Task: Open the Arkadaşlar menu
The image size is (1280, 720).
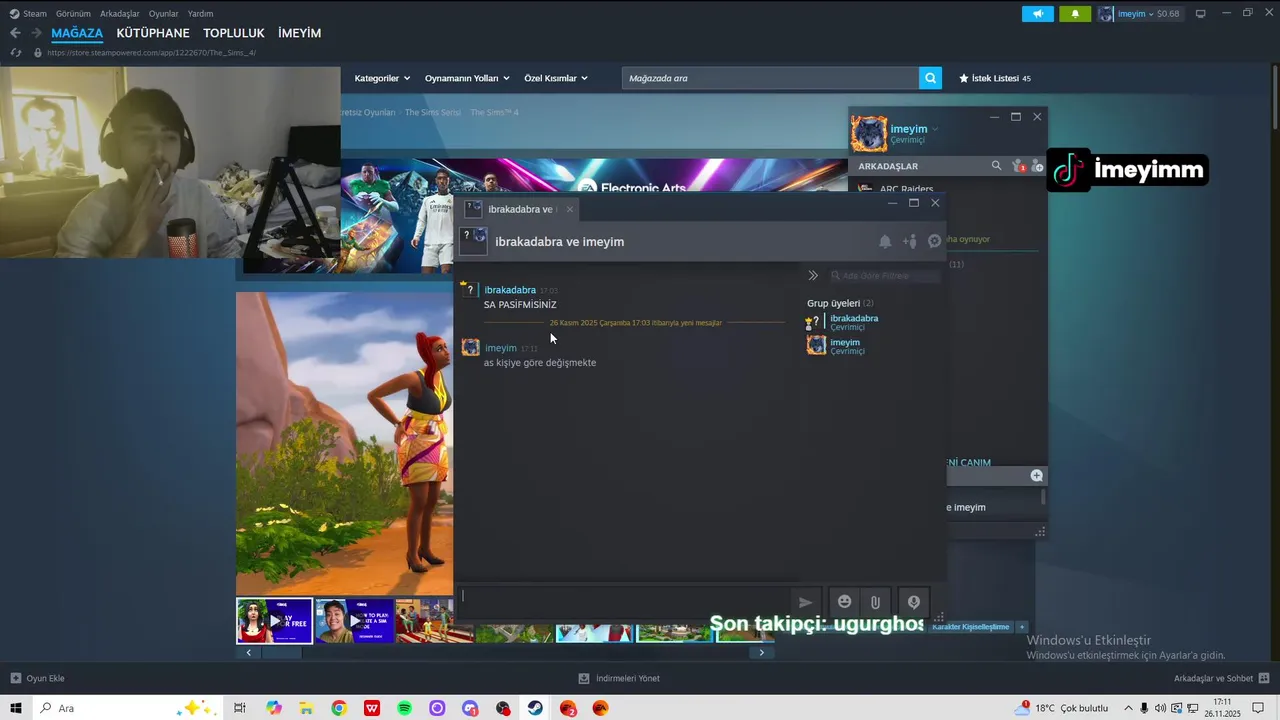Action: 120,14
